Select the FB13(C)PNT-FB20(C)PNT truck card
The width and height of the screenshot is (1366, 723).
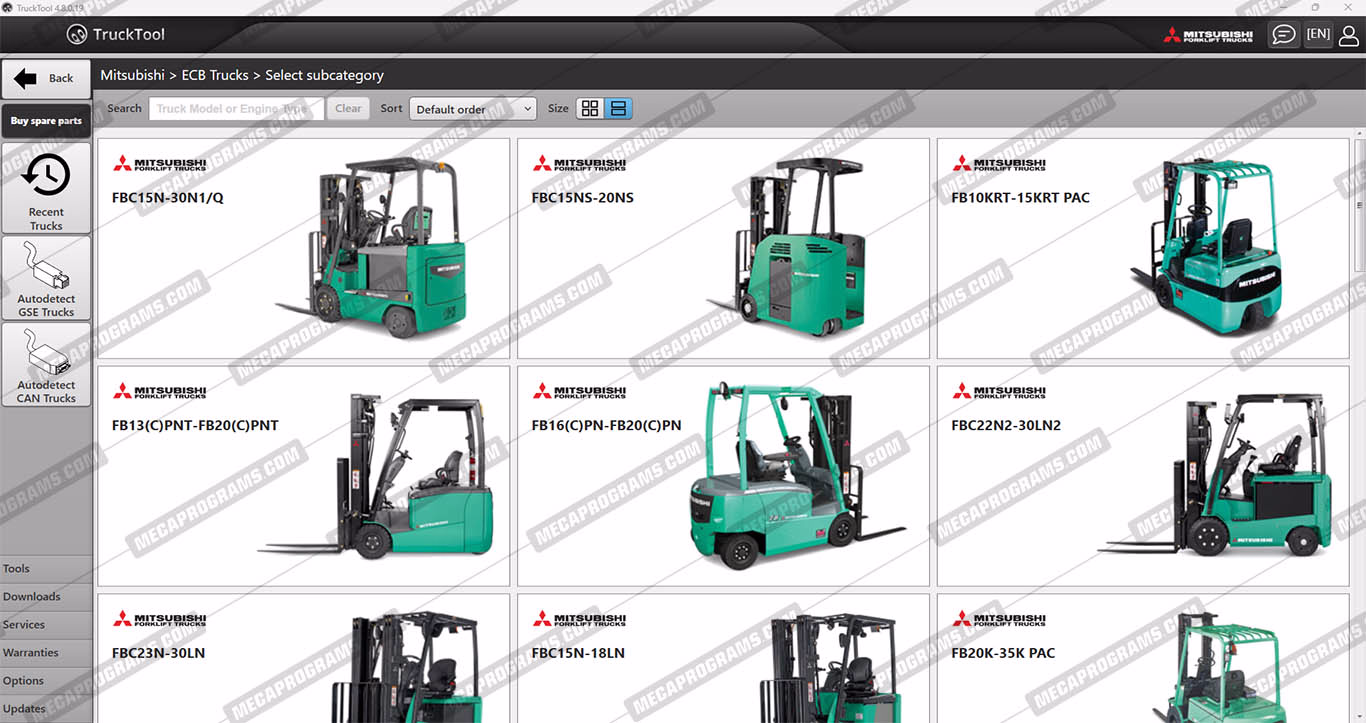coord(304,476)
